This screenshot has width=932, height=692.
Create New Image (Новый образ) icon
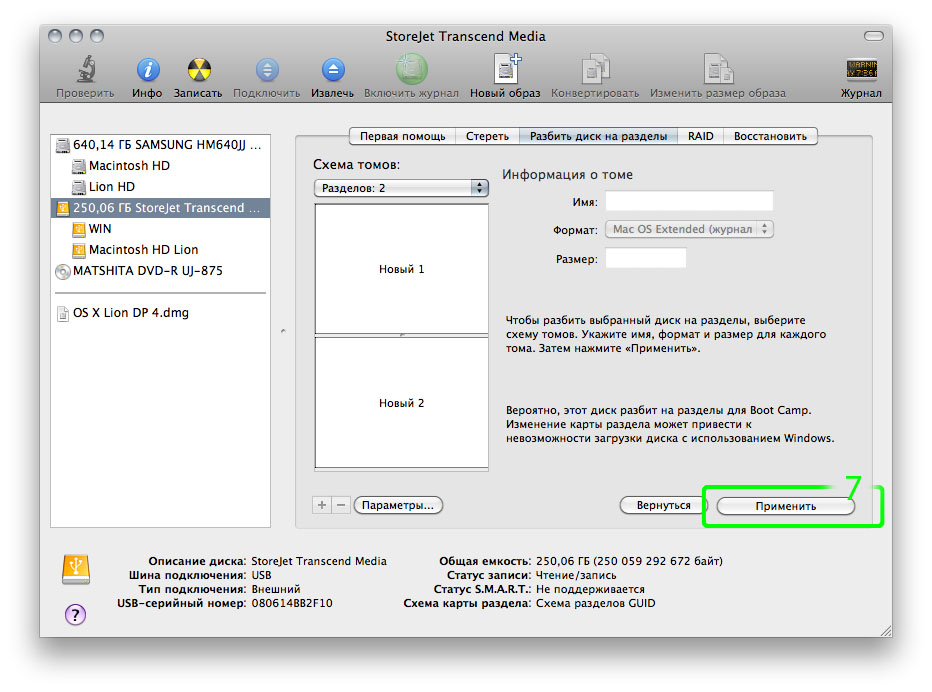pyautogui.click(x=505, y=71)
